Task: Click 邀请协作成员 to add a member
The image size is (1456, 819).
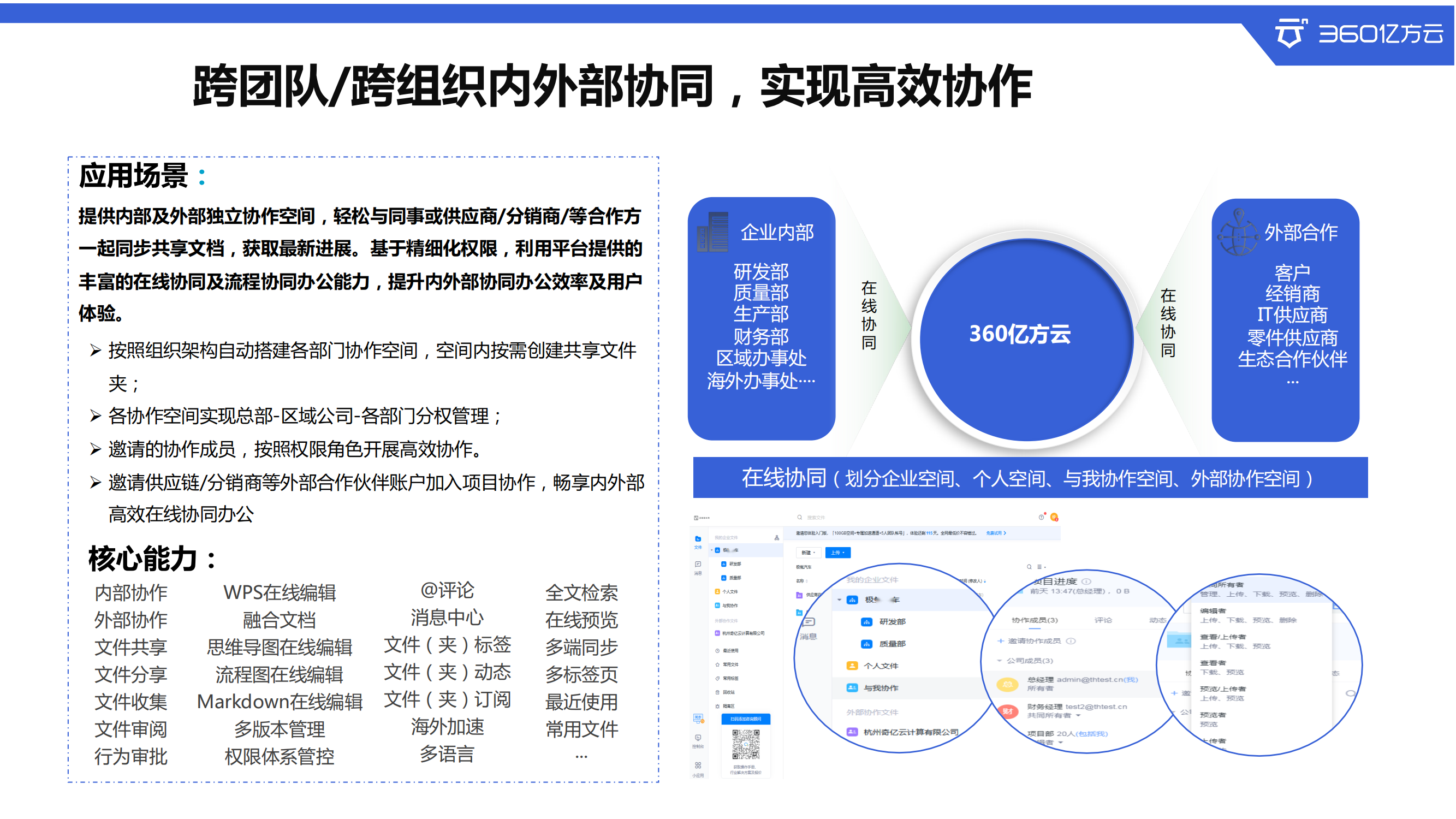Action: coord(1029,641)
